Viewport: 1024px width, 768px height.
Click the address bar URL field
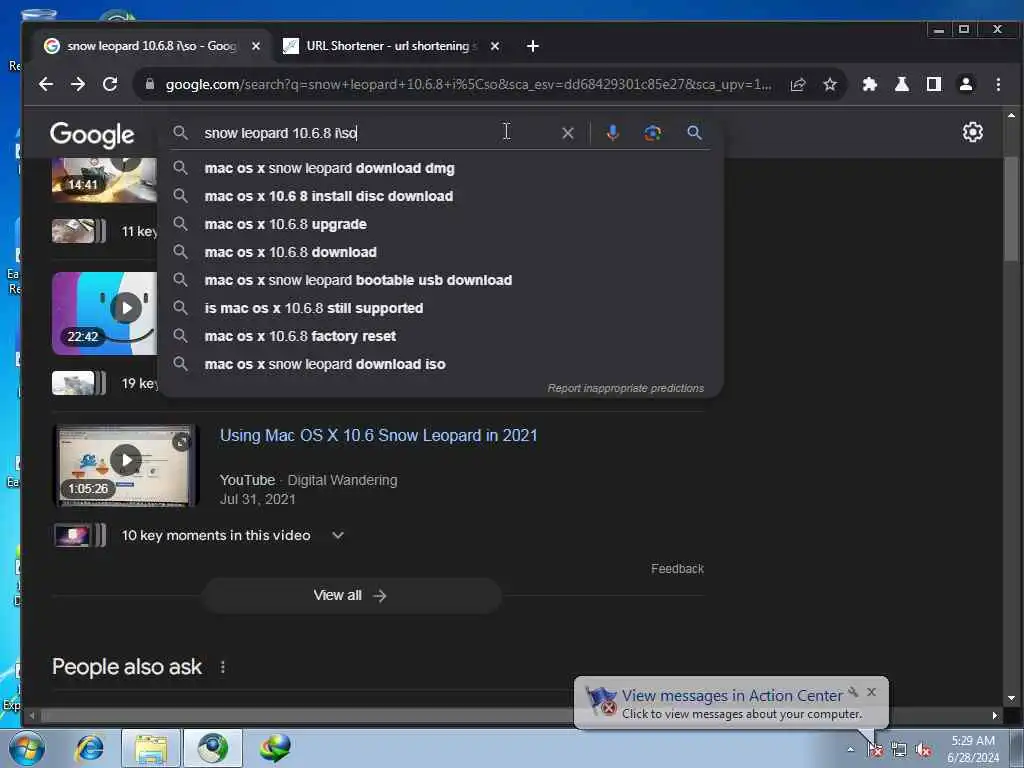pyautogui.click(x=468, y=84)
